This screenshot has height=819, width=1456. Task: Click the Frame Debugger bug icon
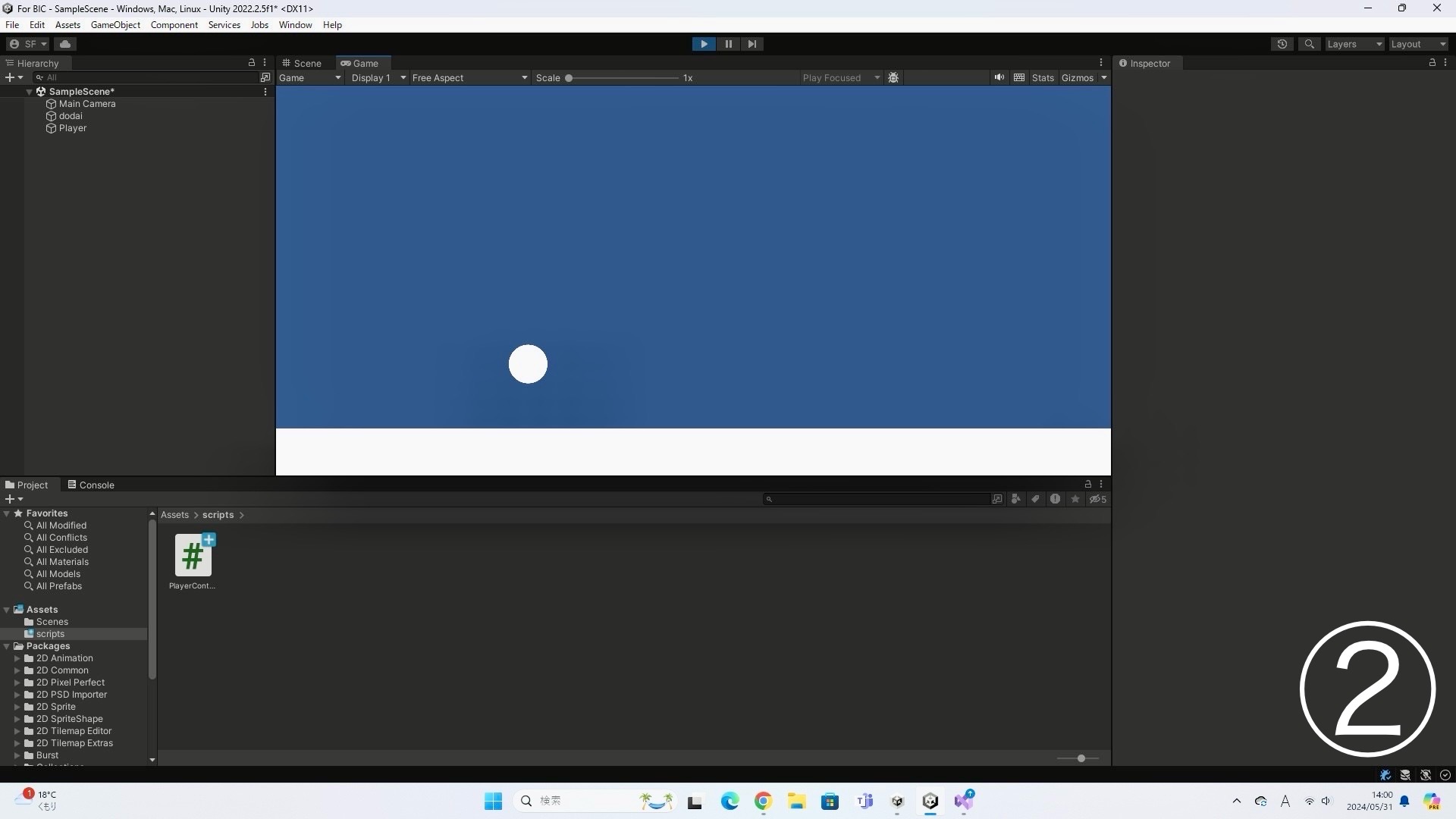(x=893, y=77)
